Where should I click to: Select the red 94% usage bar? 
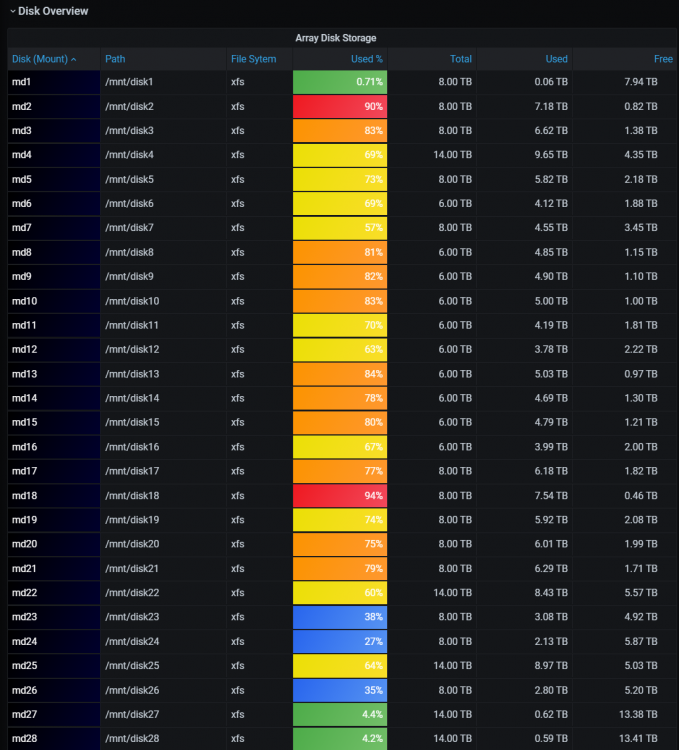click(x=340, y=496)
